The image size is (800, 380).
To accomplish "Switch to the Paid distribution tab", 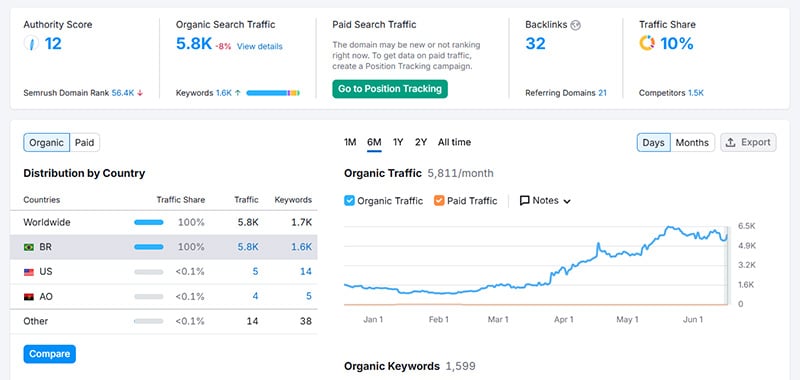I will pyautogui.click(x=85, y=142).
